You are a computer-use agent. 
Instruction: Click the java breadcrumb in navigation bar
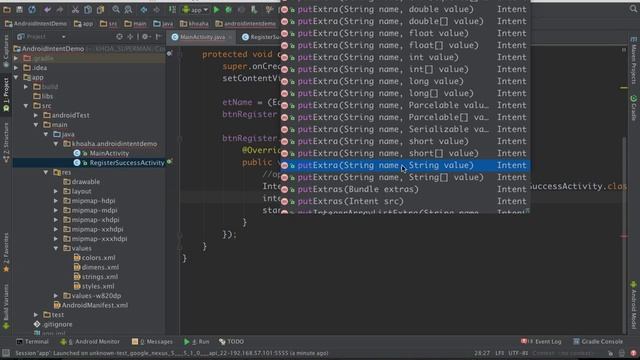(x=163, y=24)
